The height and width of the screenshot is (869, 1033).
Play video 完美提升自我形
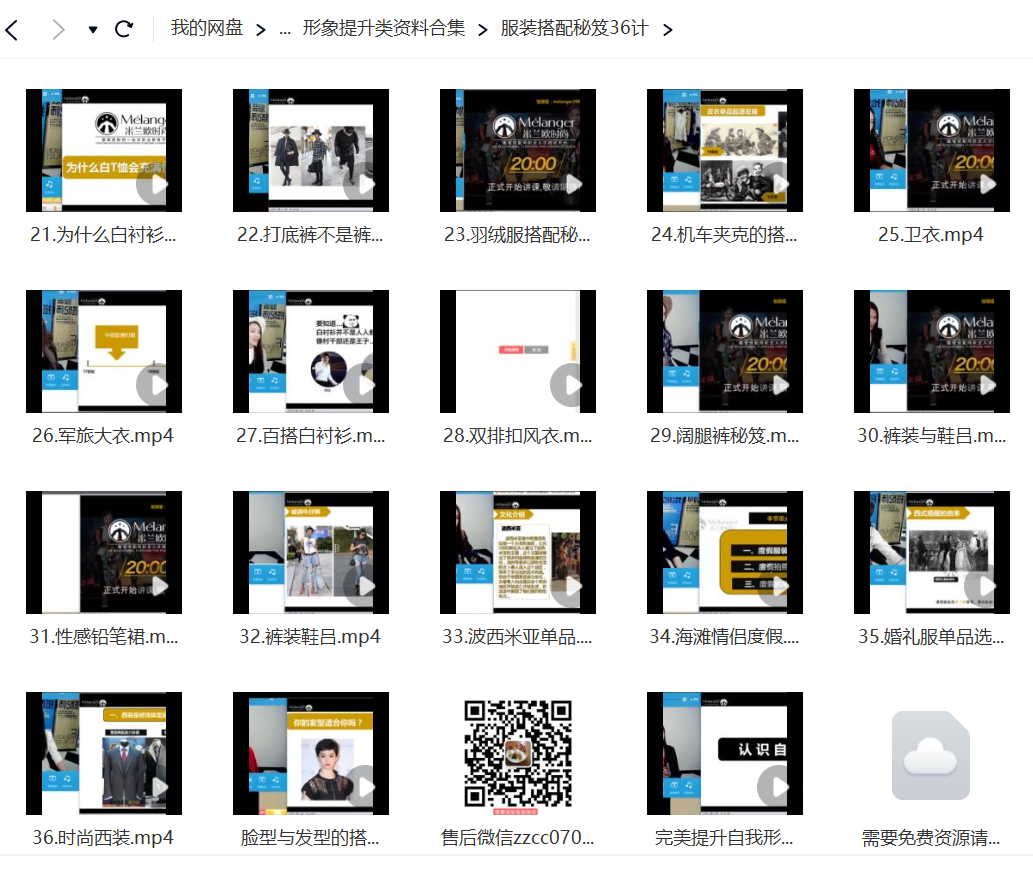point(725,753)
